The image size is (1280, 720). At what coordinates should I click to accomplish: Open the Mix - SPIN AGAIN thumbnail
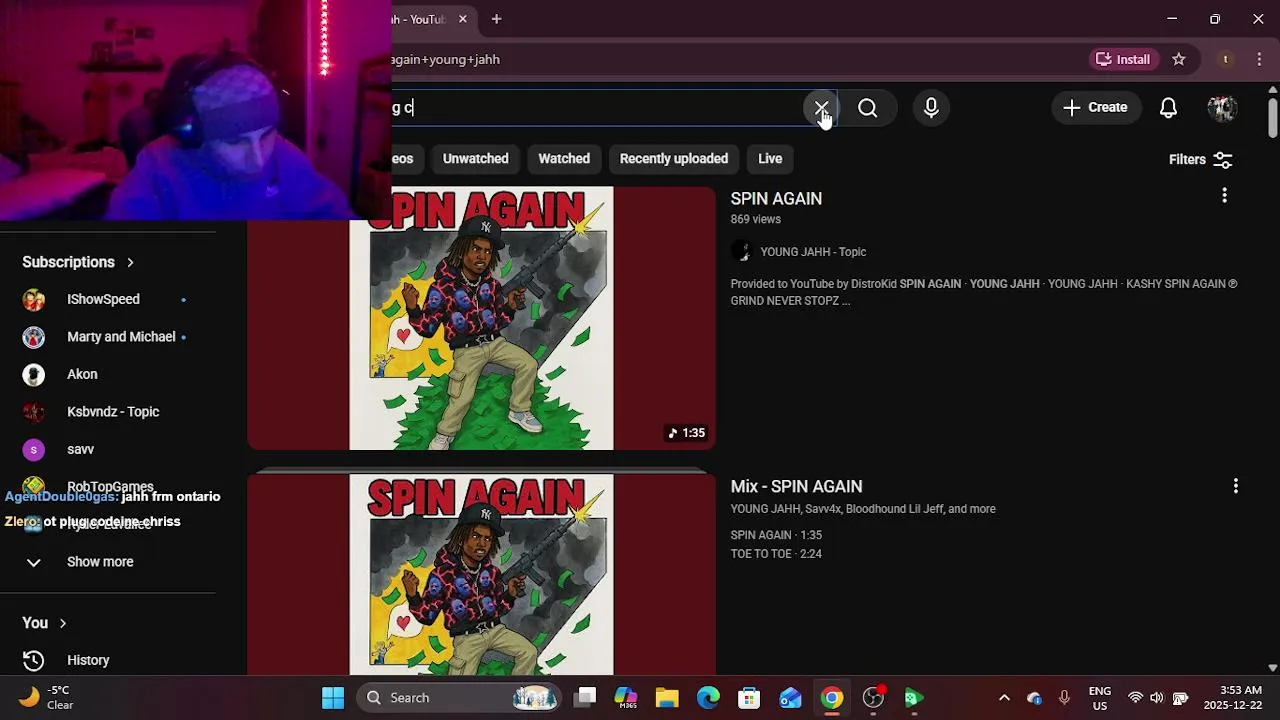(x=481, y=575)
